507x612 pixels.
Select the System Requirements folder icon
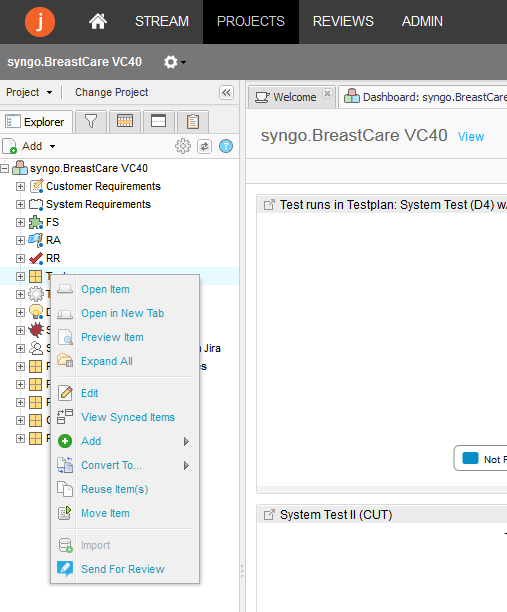pos(36,204)
